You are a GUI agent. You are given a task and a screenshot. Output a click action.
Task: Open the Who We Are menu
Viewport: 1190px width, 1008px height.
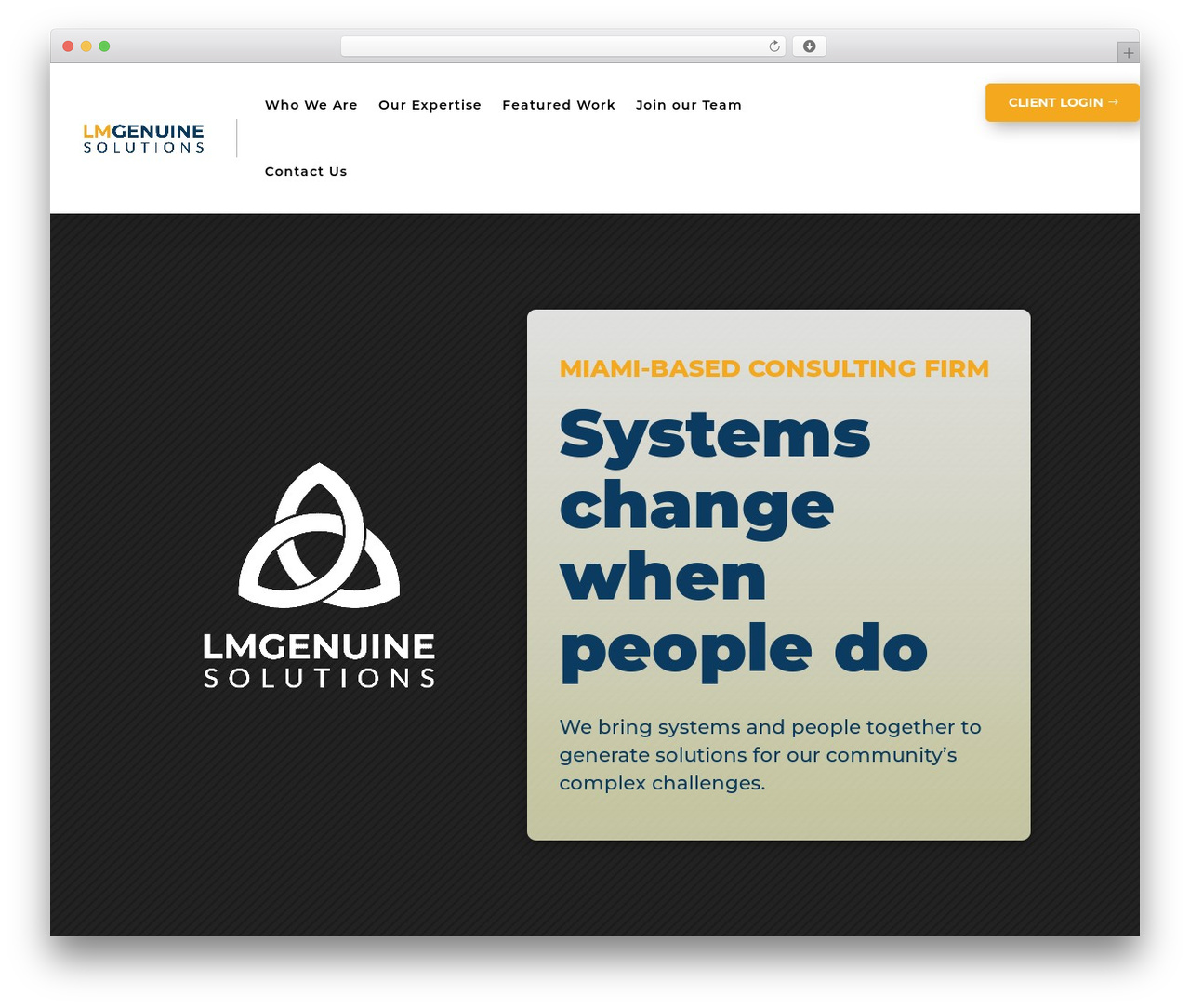coord(311,105)
